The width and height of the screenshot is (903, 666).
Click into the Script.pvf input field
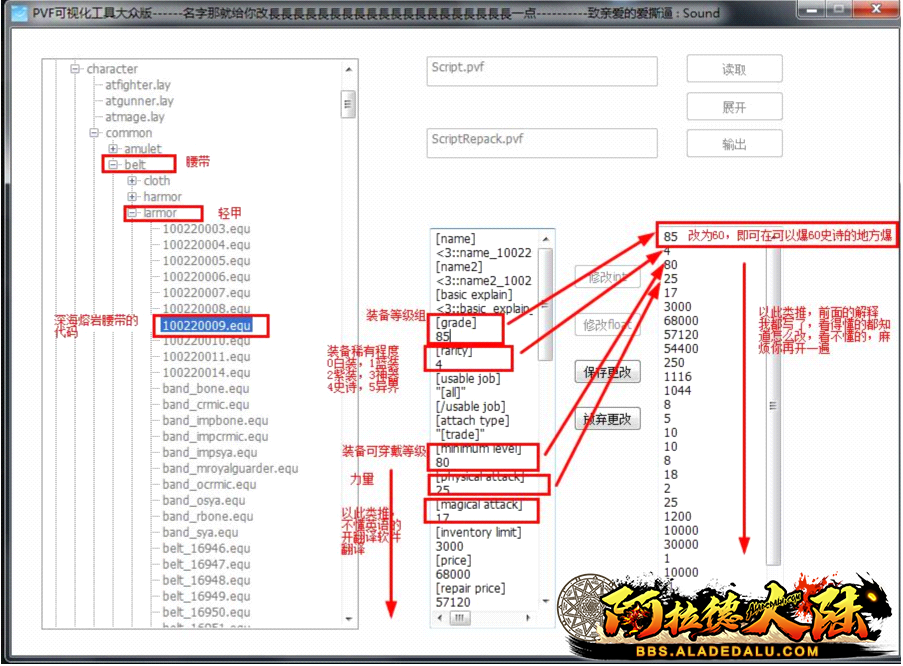point(541,70)
